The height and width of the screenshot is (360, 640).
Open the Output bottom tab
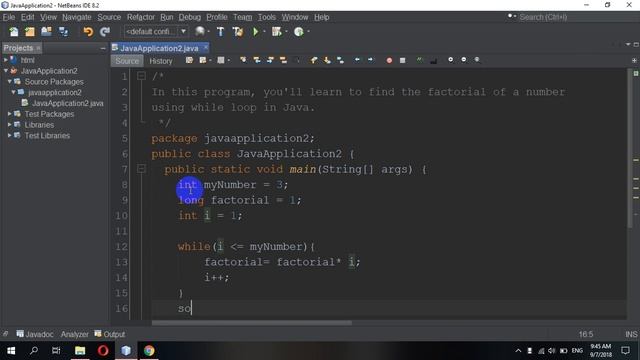coord(110,334)
